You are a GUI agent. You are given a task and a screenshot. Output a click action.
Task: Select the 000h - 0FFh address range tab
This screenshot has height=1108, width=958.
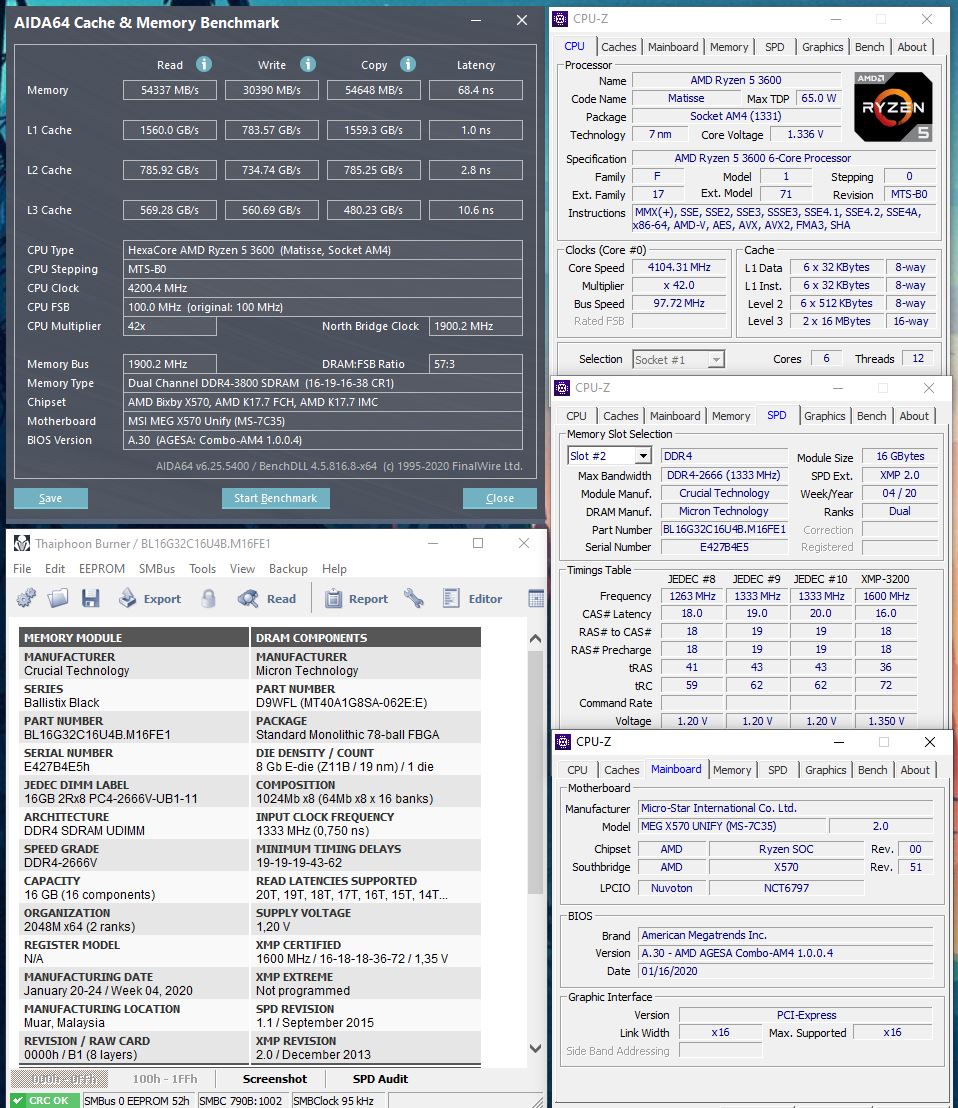(x=59, y=1079)
